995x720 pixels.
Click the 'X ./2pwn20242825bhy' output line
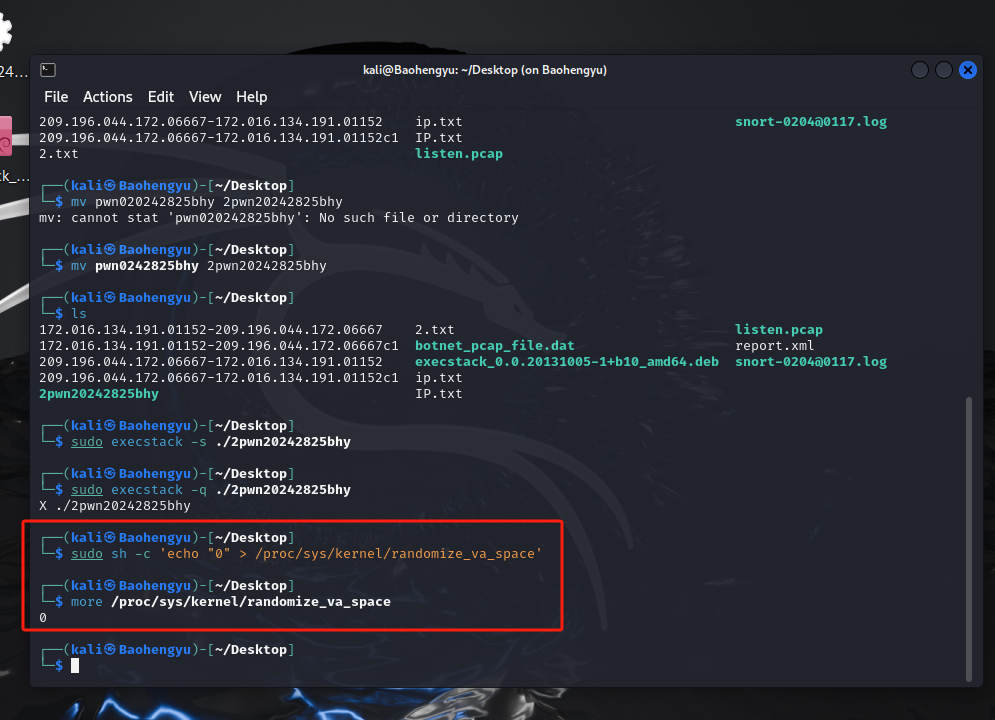115,506
